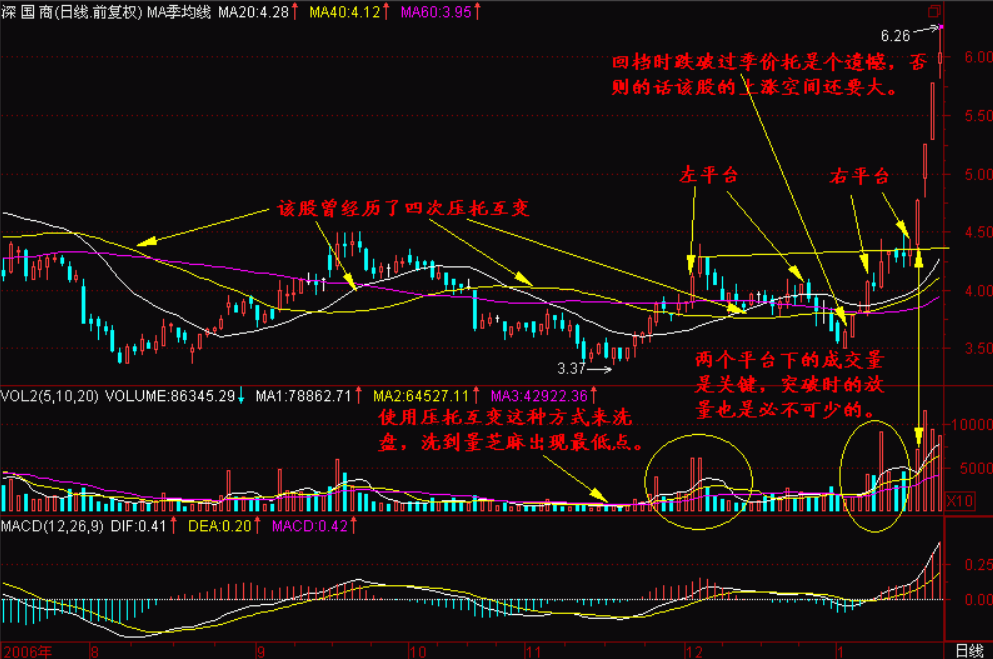This screenshot has width=993, height=659.
Task: Open the MACD(12,26,9) indicator parameters
Action: point(50,524)
